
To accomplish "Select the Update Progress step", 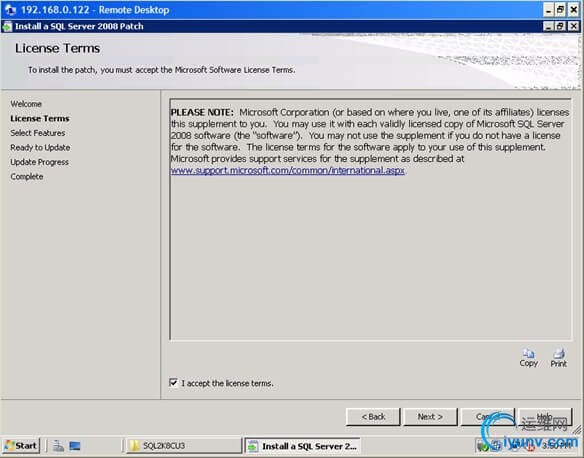I will (x=39, y=162).
